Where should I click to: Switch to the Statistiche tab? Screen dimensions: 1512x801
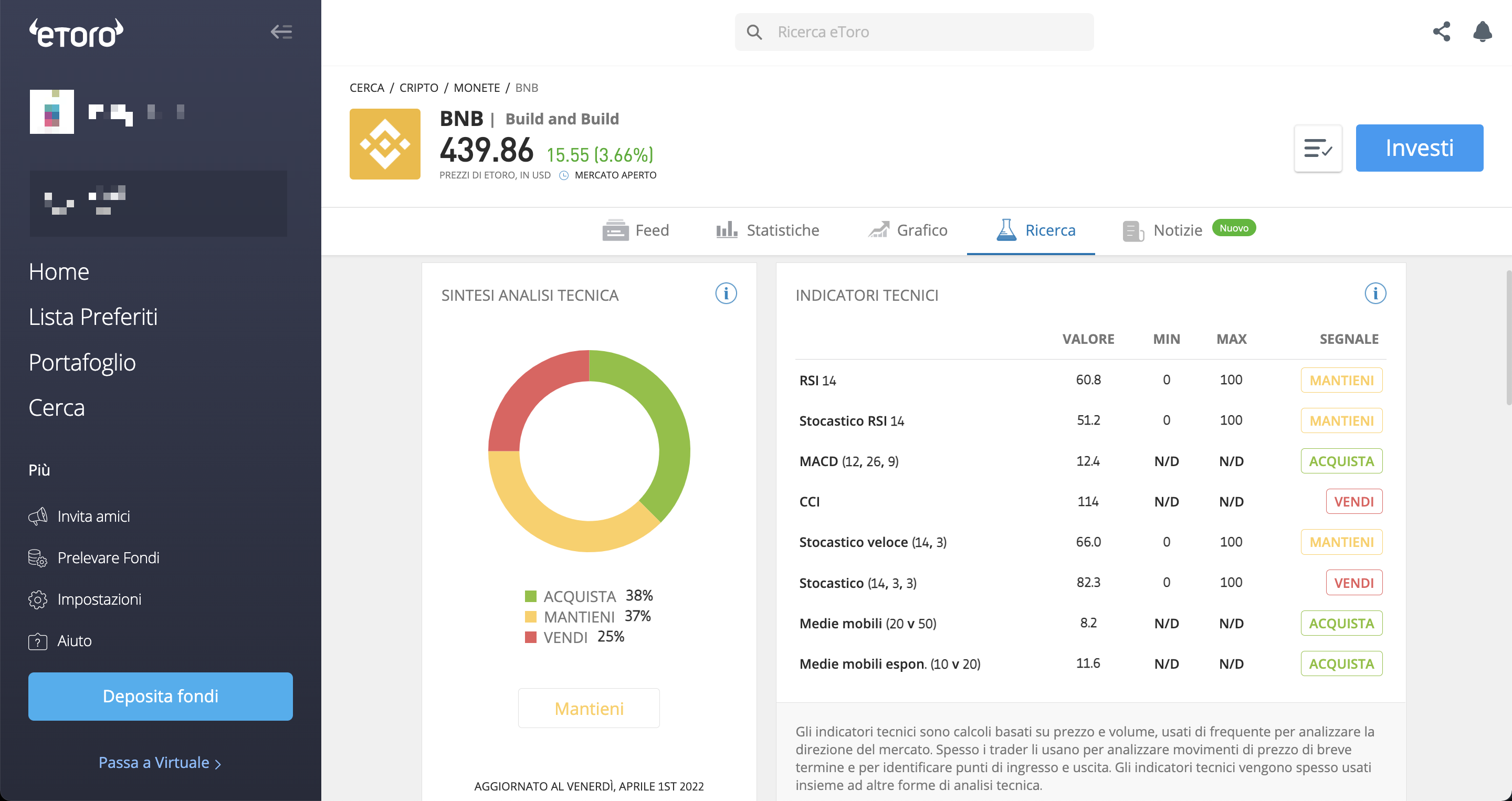click(767, 230)
